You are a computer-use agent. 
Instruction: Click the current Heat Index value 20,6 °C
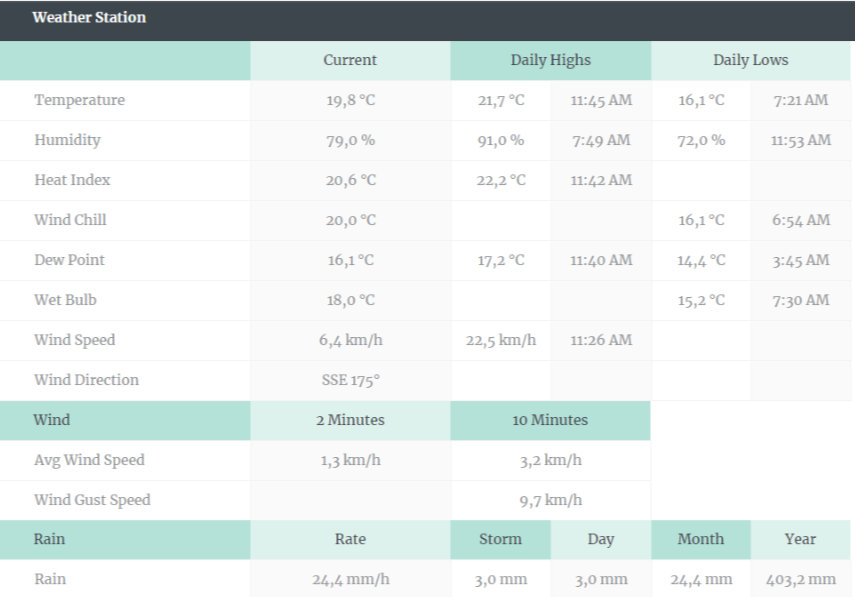[350, 180]
